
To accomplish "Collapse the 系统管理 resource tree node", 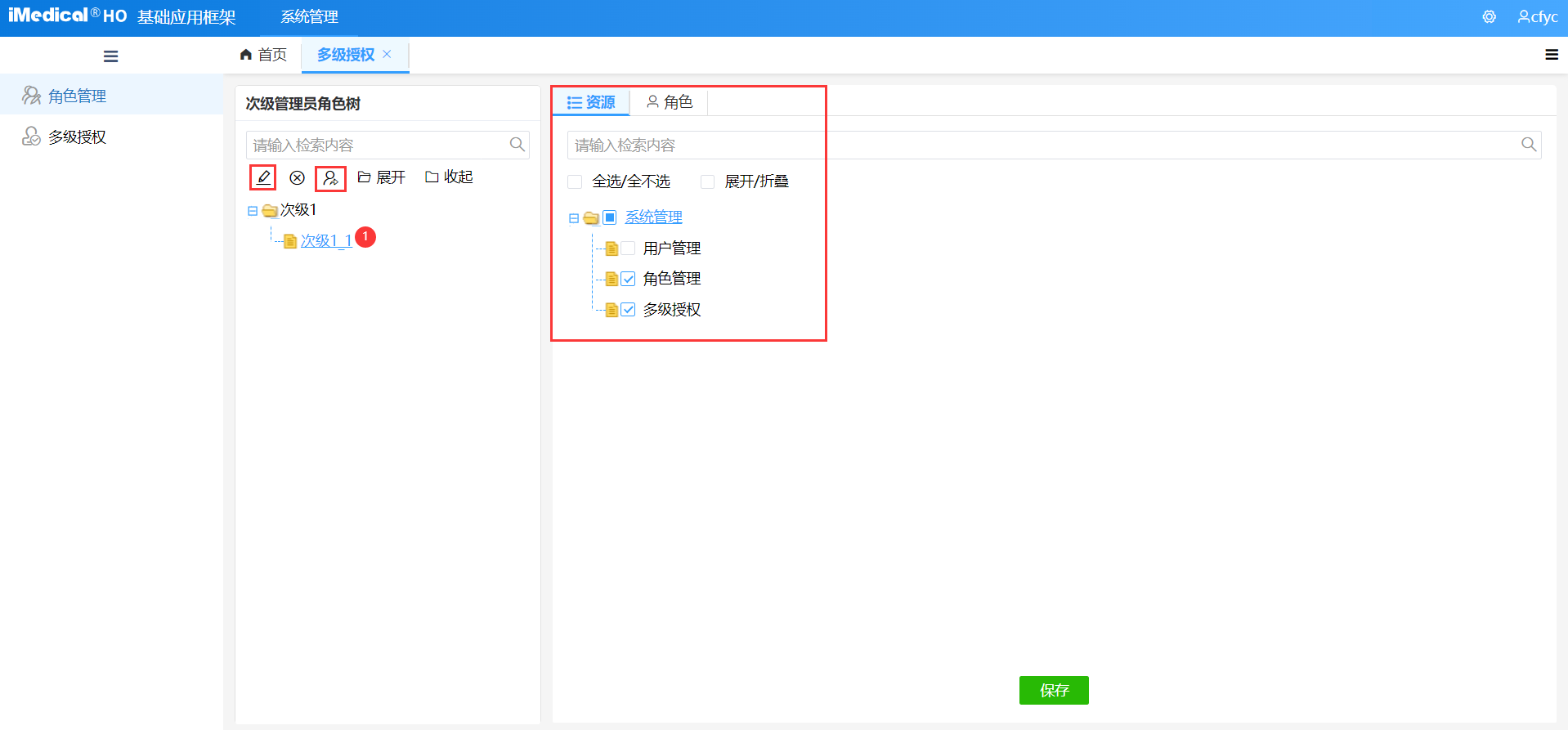I will coord(574,218).
